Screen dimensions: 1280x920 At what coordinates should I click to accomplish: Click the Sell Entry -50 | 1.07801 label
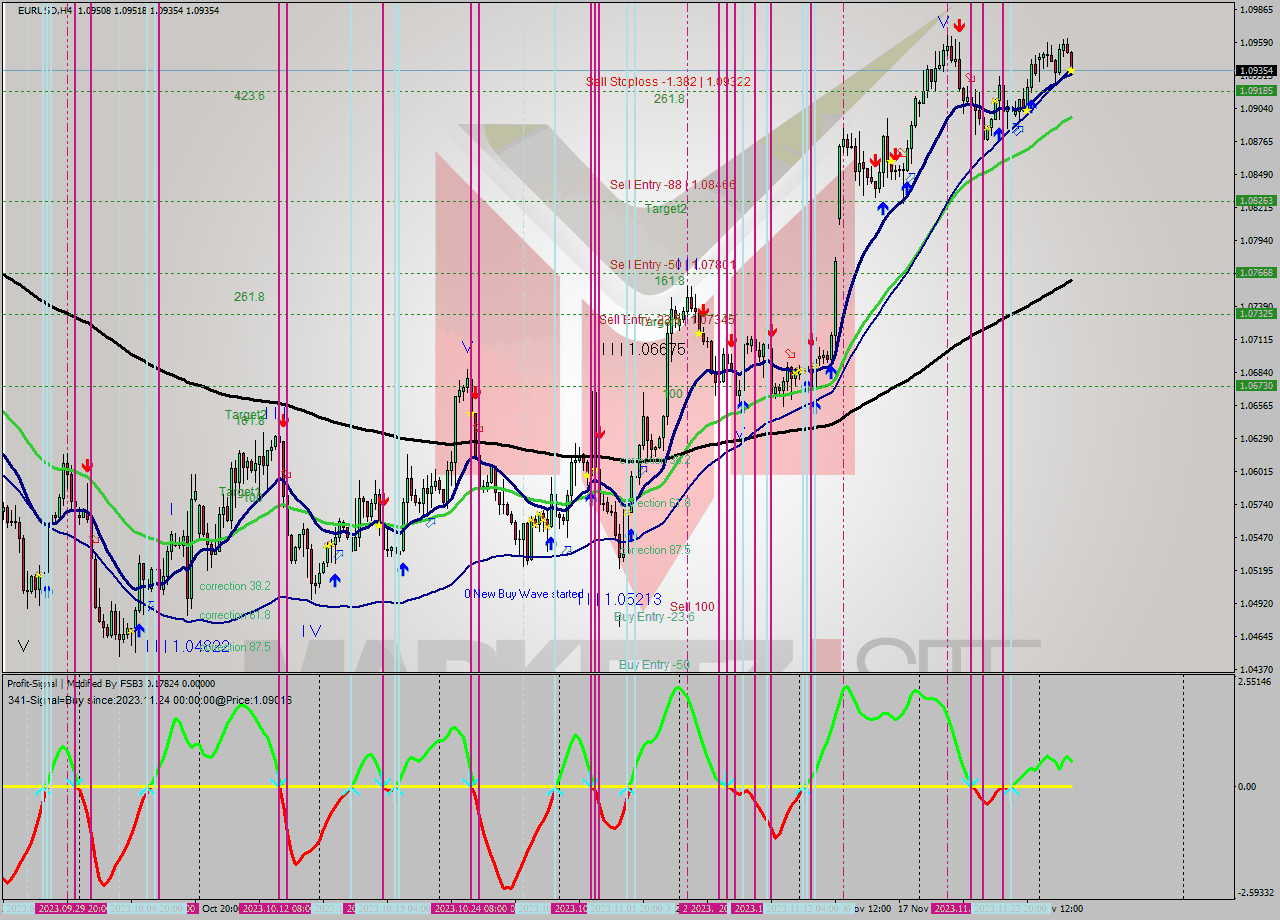click(x=672, y=264)
